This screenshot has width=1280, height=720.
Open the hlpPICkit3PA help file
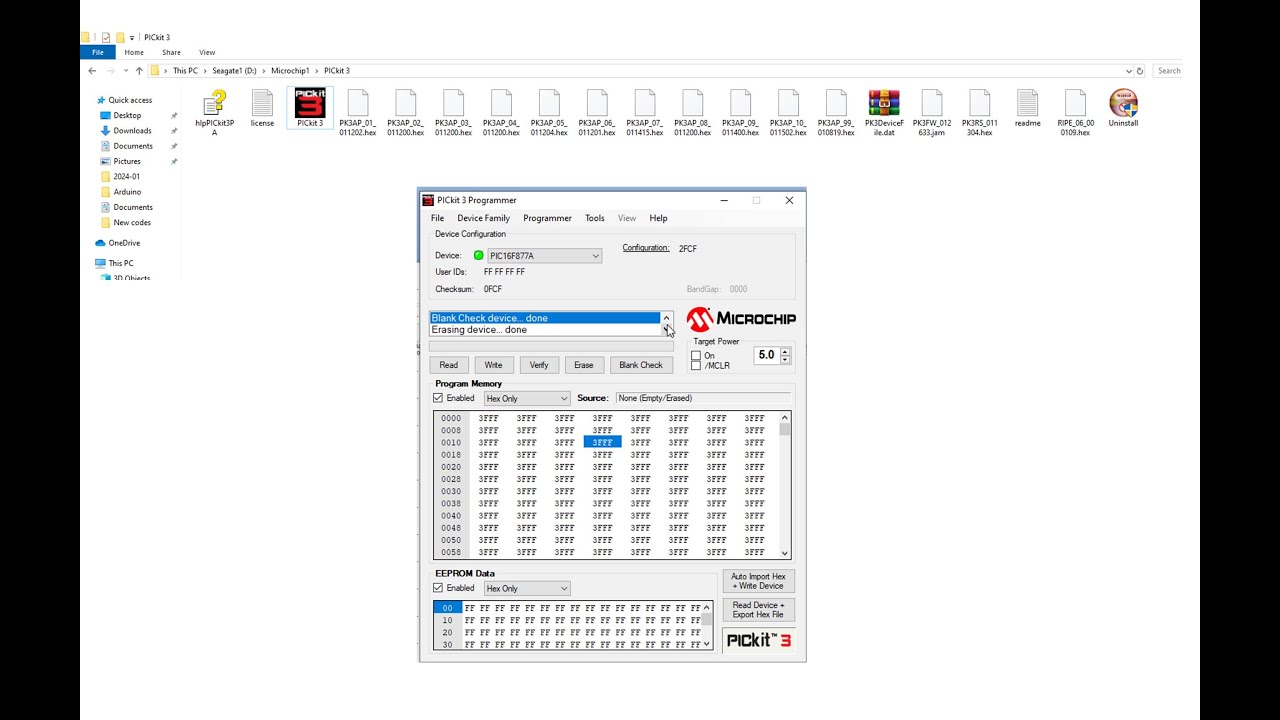pos(214,113)
